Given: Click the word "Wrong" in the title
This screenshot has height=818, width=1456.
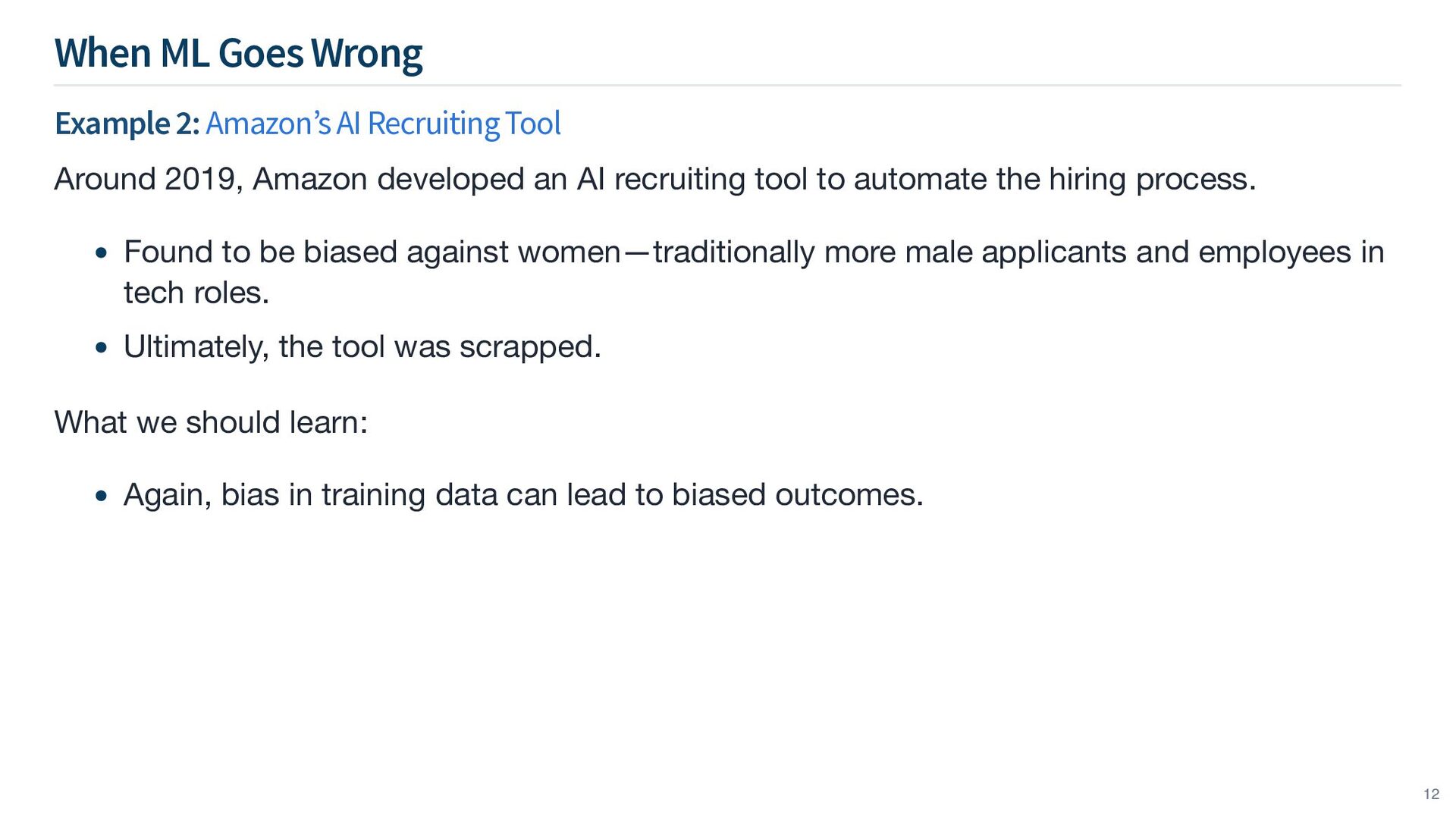Looking at the screenshot, I should point(366,53).
